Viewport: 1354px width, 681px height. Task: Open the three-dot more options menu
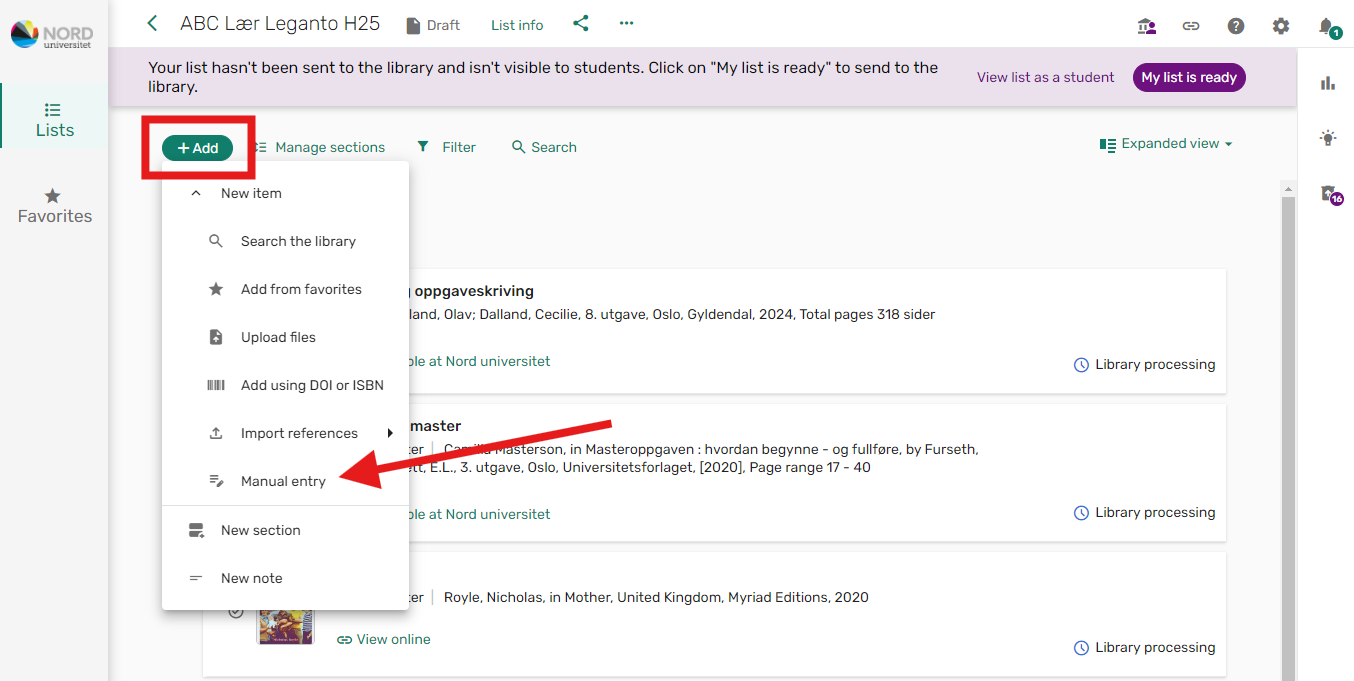coord(627,23)
